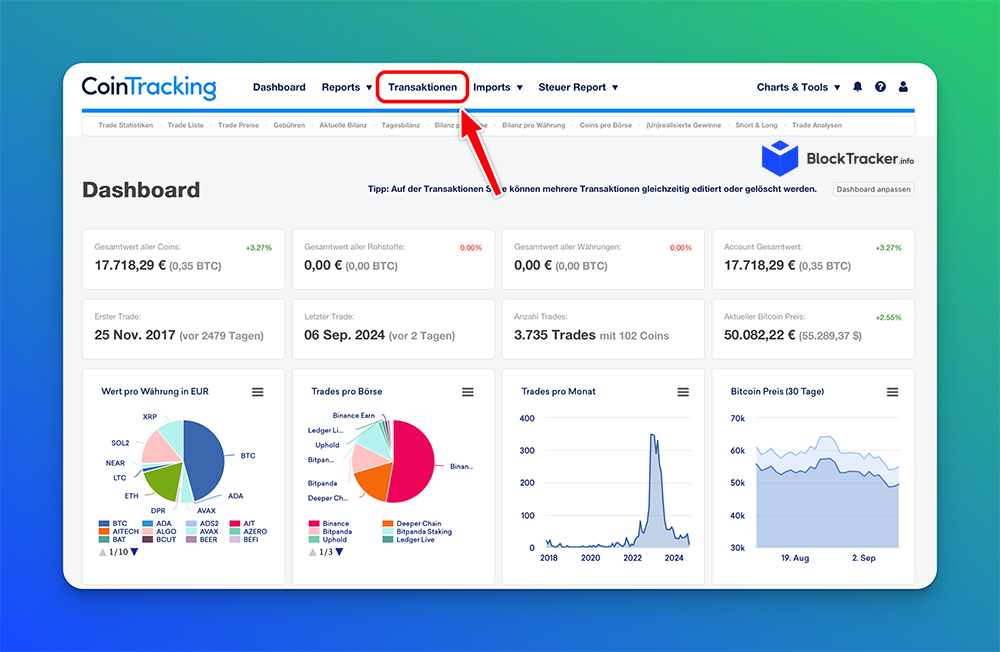Go to next legend page in currency chart

(x=135, y=552)
